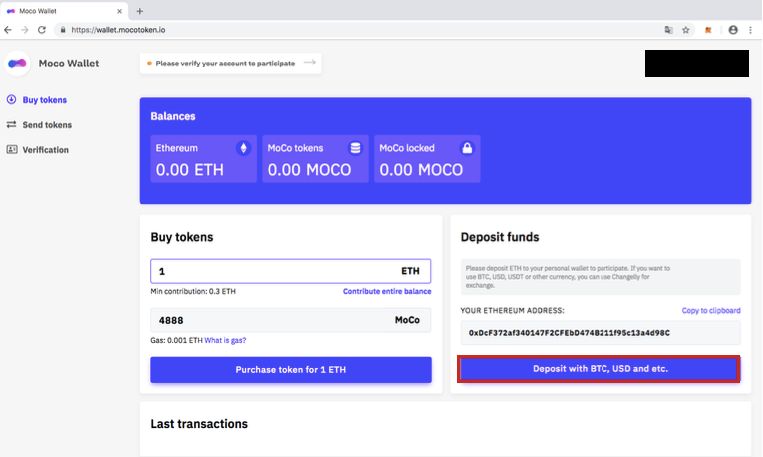Click the MoCo locked padlock icon

point(467,148)
